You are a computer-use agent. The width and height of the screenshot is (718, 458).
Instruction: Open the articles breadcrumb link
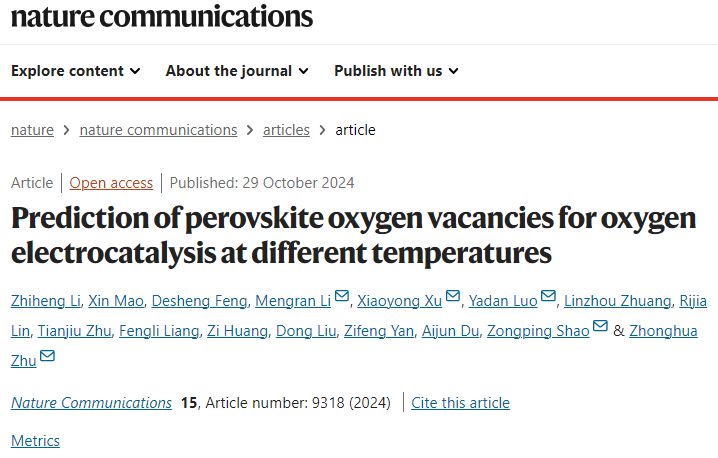pos(286,130)
